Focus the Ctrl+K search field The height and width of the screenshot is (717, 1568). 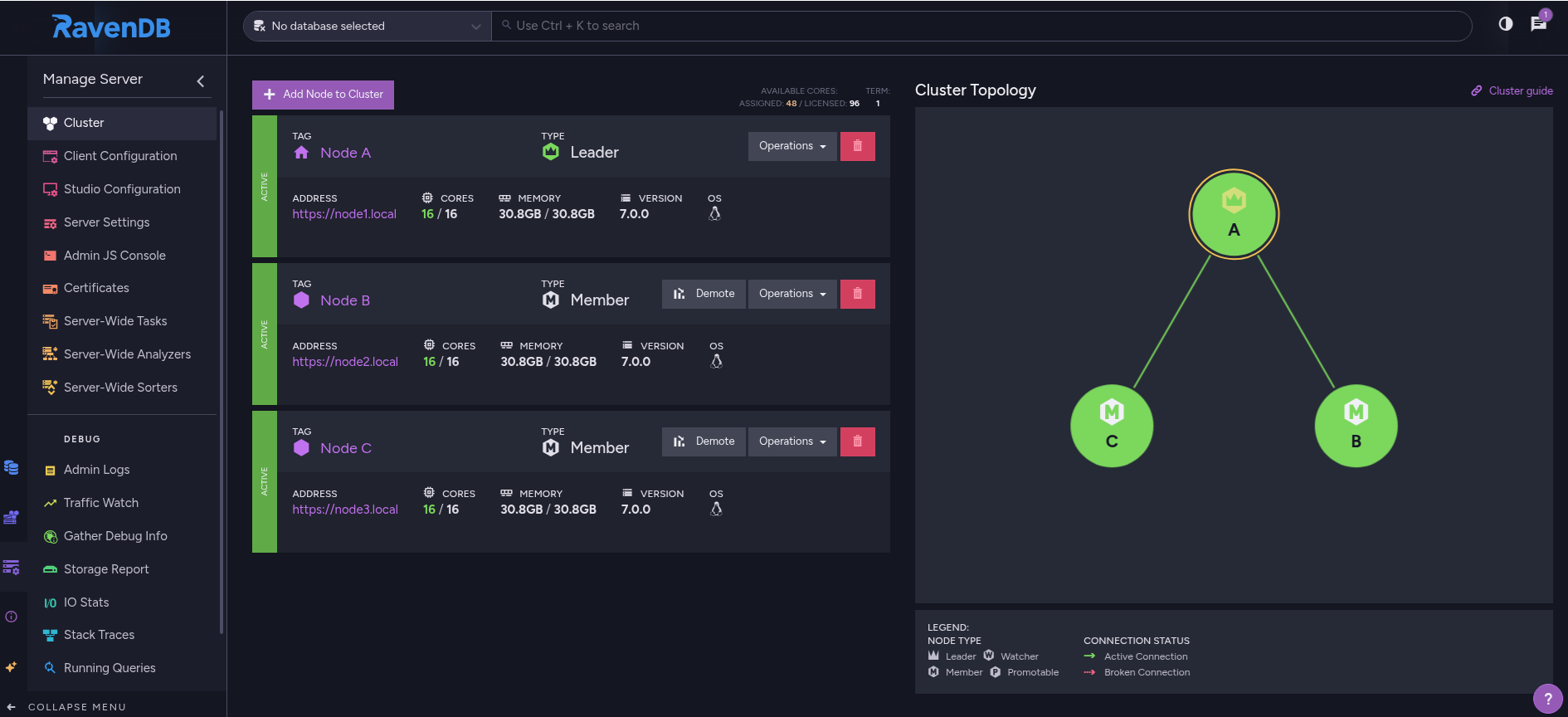981,26
